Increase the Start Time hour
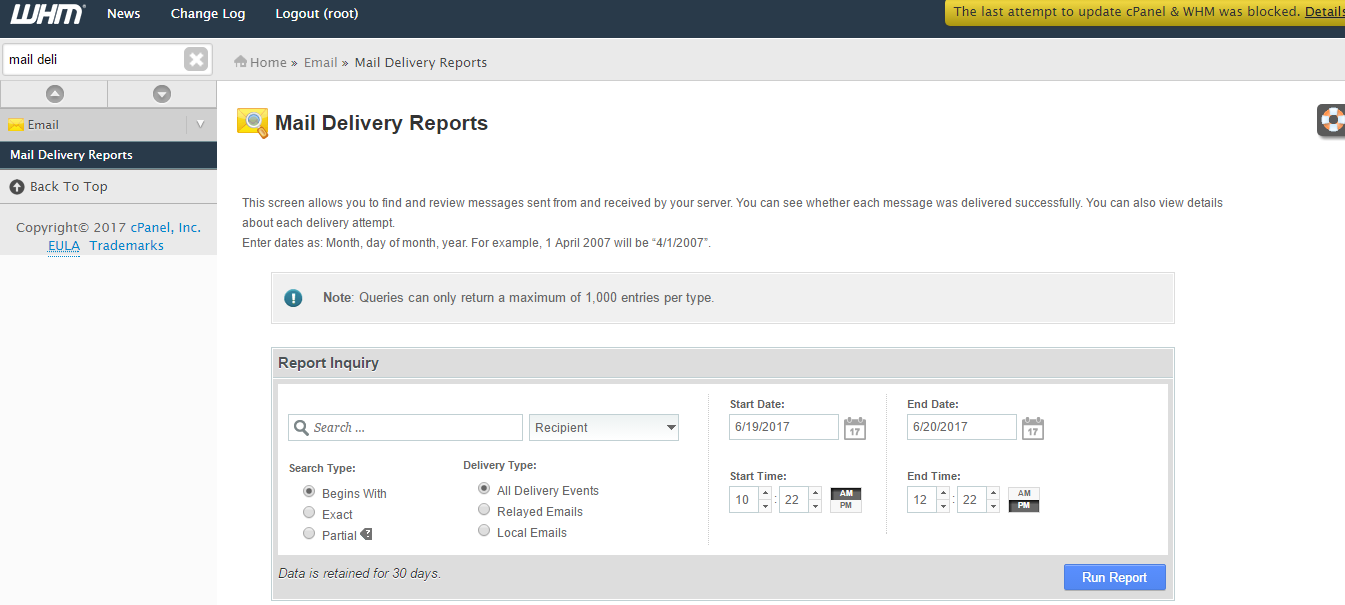Image resolution: width=1345 pixels, height=605 pixels. tap(765, 493)
